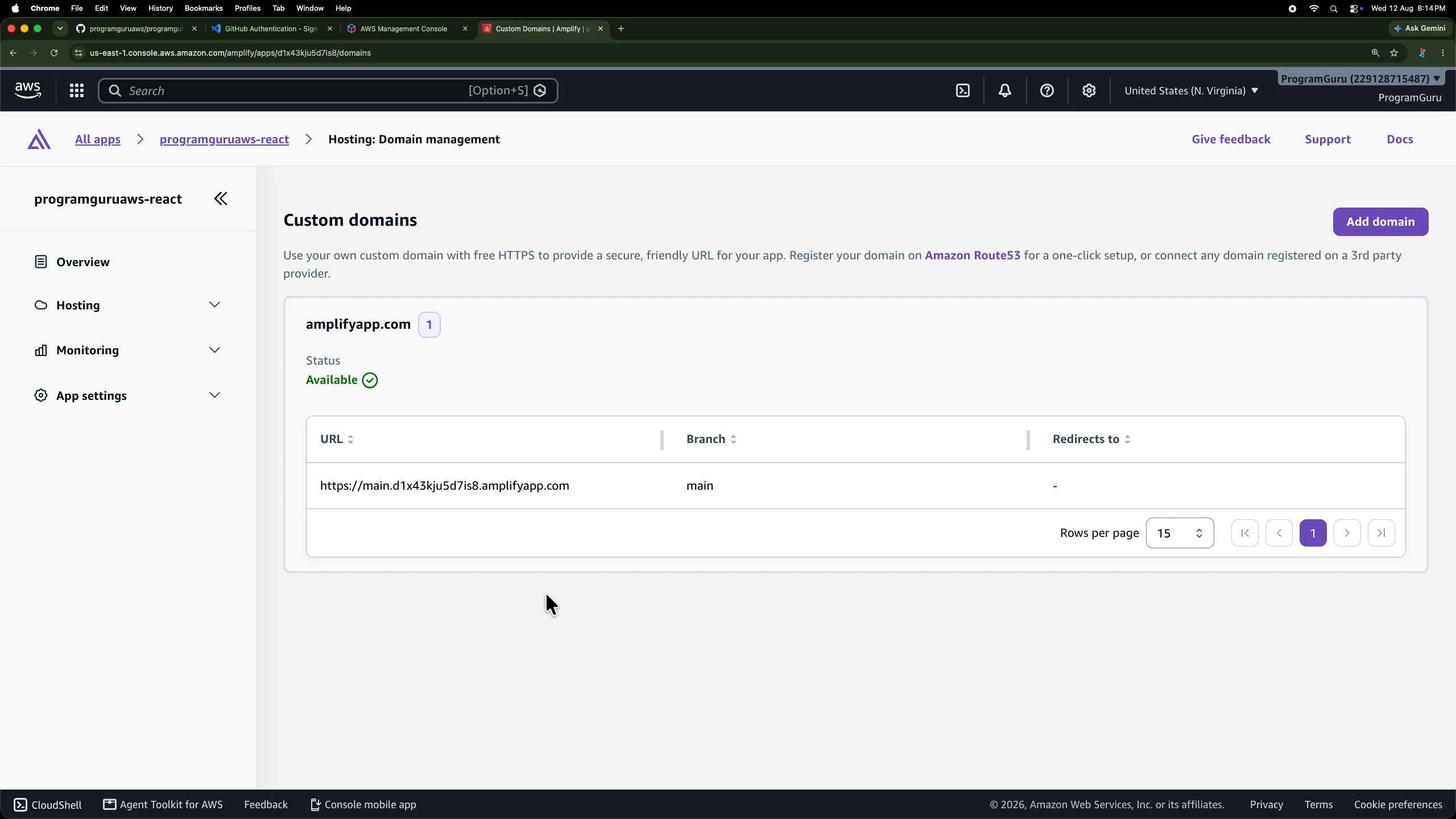Click the Available status text
Viewport: 1456px width, 819px height.
point(332,380)
